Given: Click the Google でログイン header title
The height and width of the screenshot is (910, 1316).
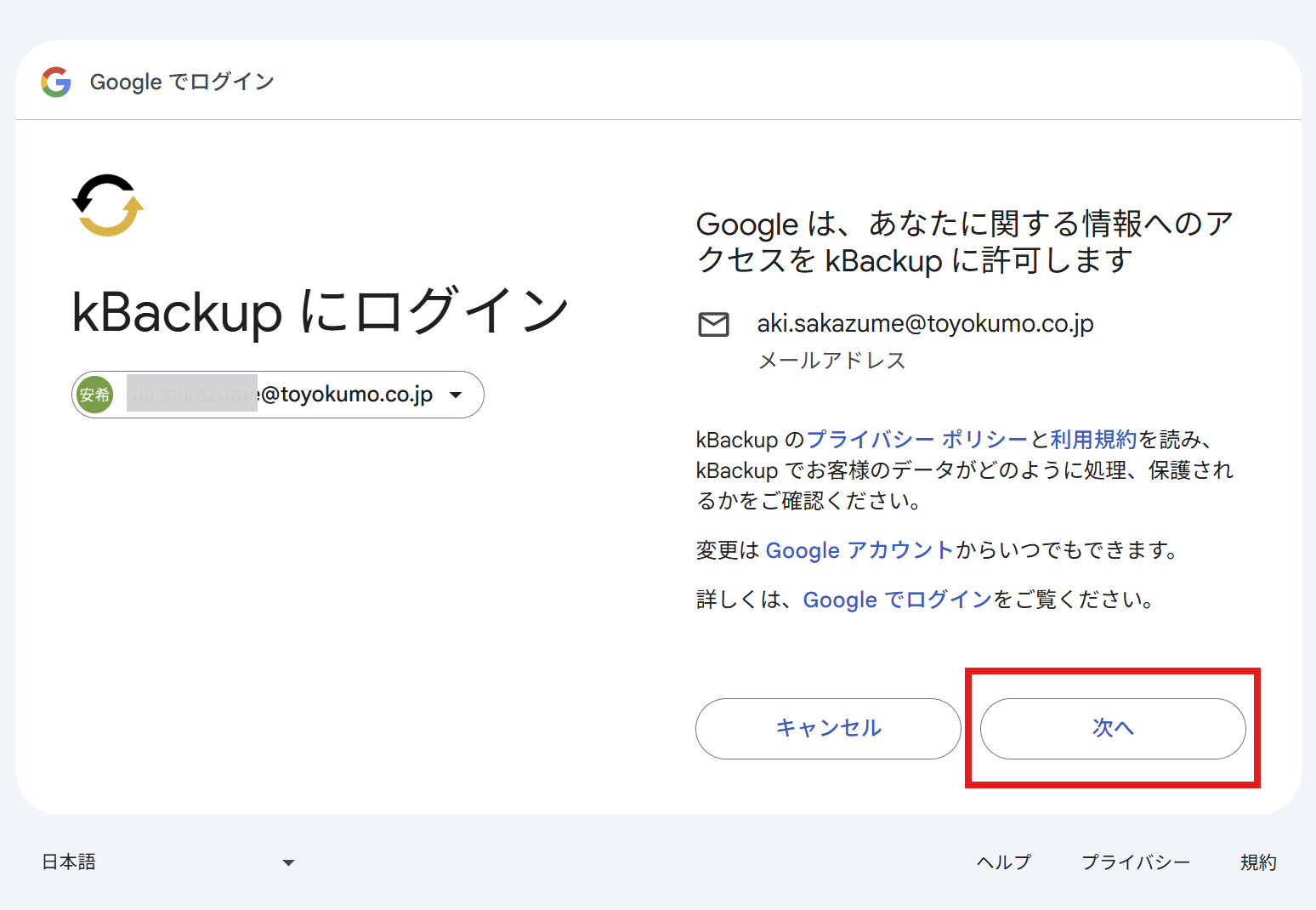Looking at the screenshot, I should coord(182,82).
